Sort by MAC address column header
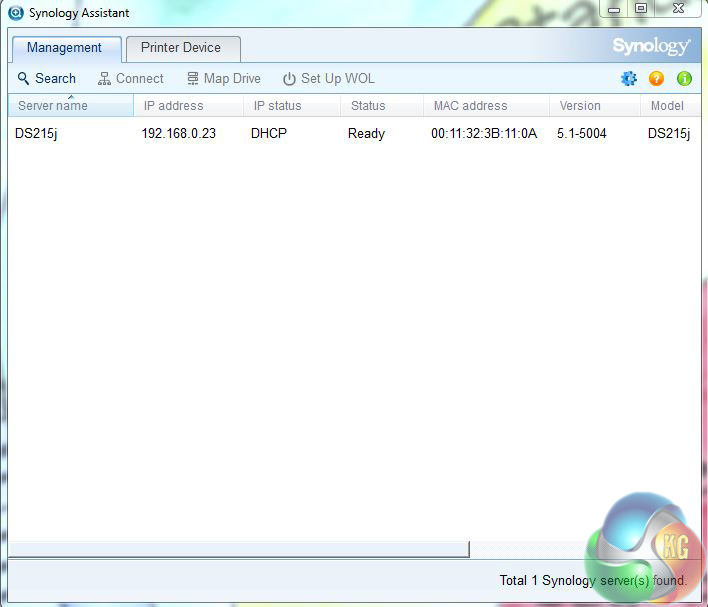Image resolution: width=708 pixels, height=607 pixels. [486, 106]
